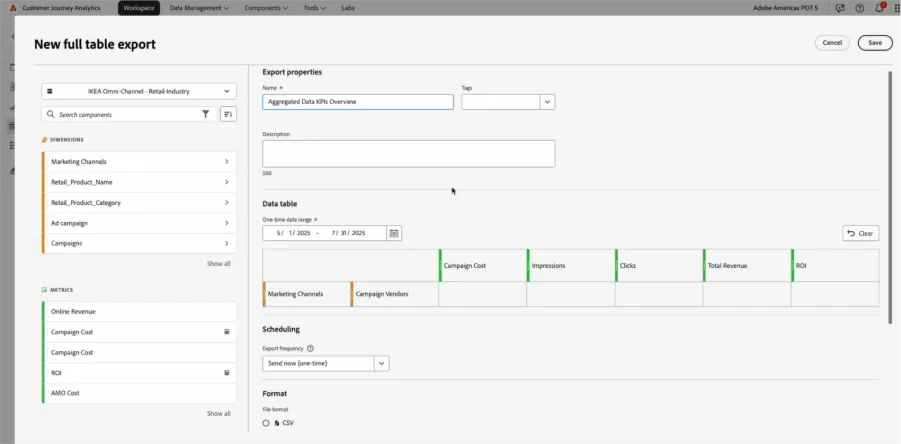Click the Export frequency help icon
Image resolution: width=901 pixels, height=444 pixels.
pyautogui.click(x=310, y=349)
